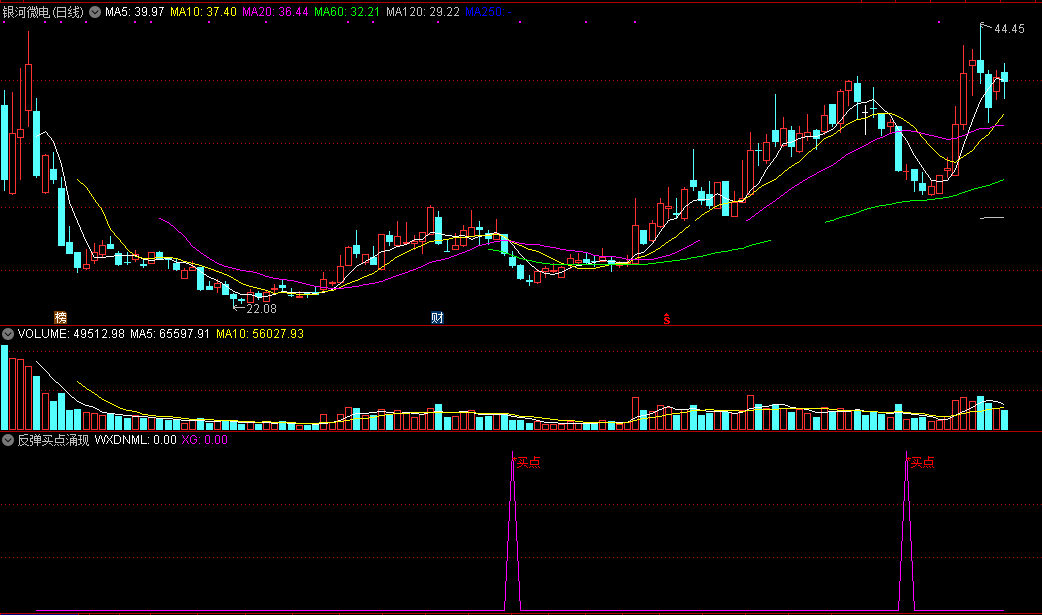Click the volume MA5: 65597.91 label
The height and width of the screenshot is (615, 1042).
click(170, 334)
